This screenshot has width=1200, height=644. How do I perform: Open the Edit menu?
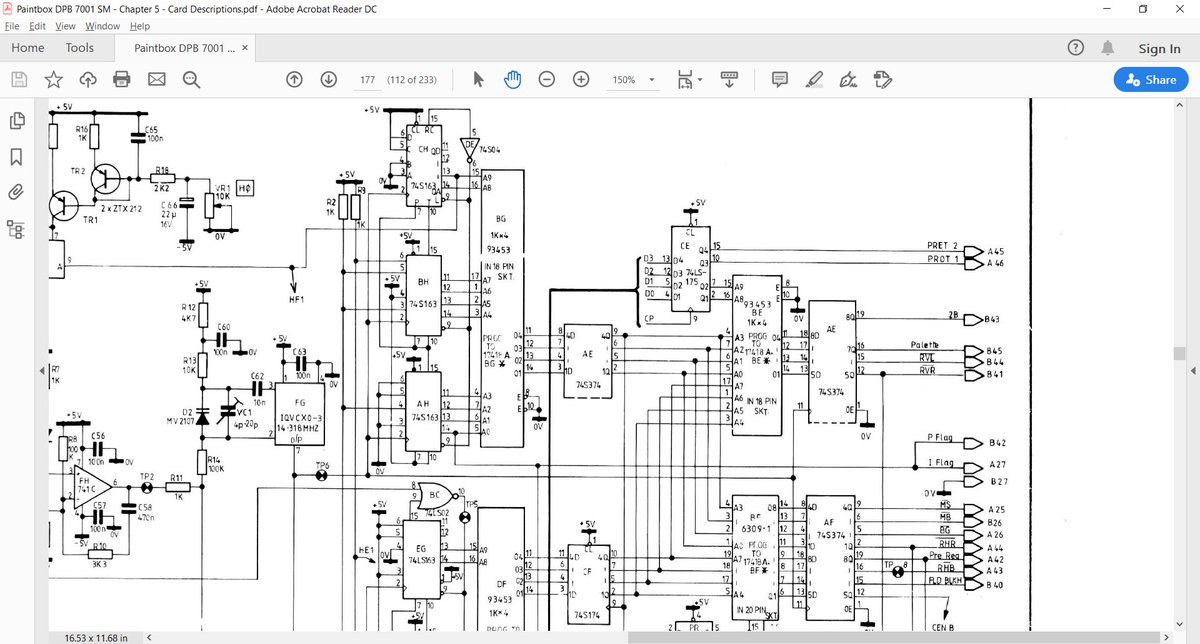(x=38, y=26)
